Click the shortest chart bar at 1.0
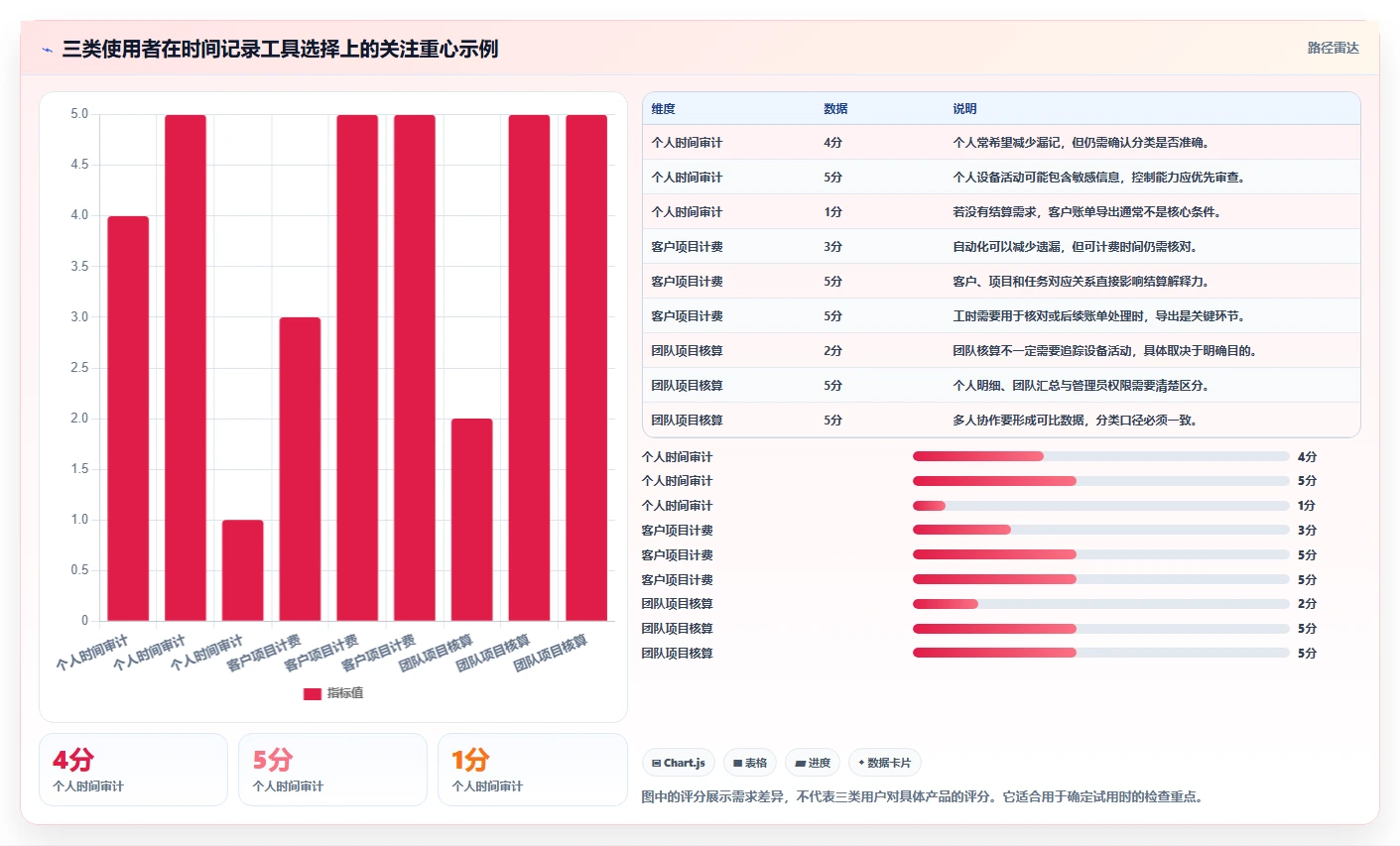The image size is (1400, 846). (243, 570)
